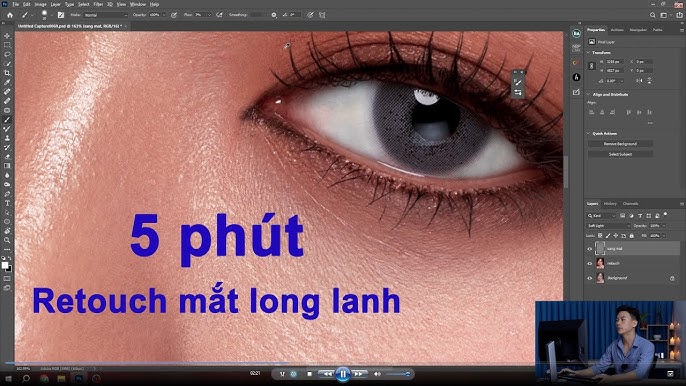Select the Eraser tool

[7, 157]
